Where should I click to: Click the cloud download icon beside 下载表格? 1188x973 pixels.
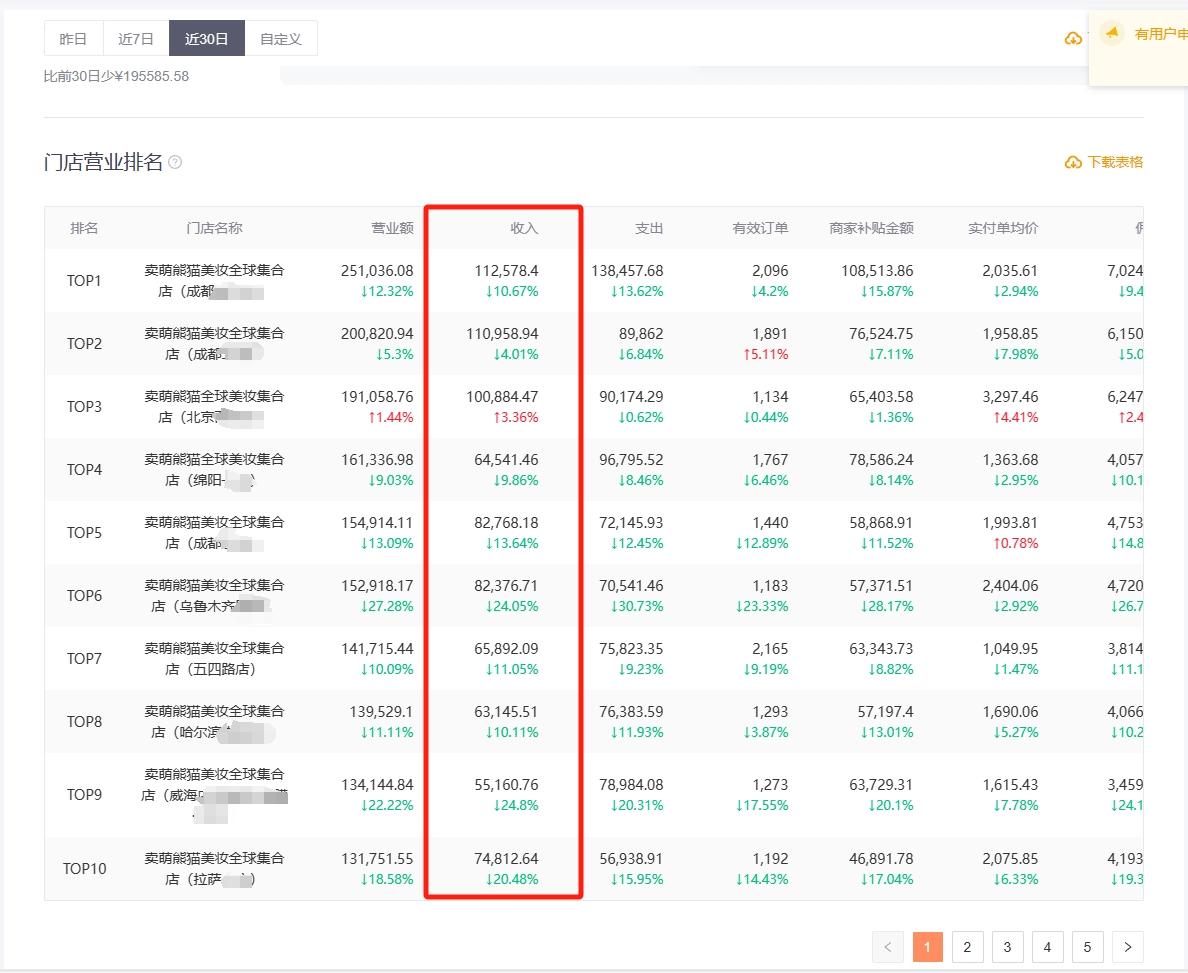(x=1070, y=161)
